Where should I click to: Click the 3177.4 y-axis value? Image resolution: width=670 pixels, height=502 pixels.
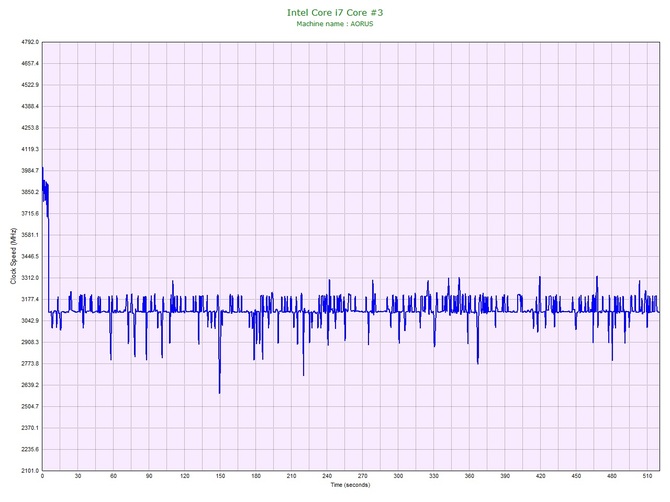tap(30, 299)
